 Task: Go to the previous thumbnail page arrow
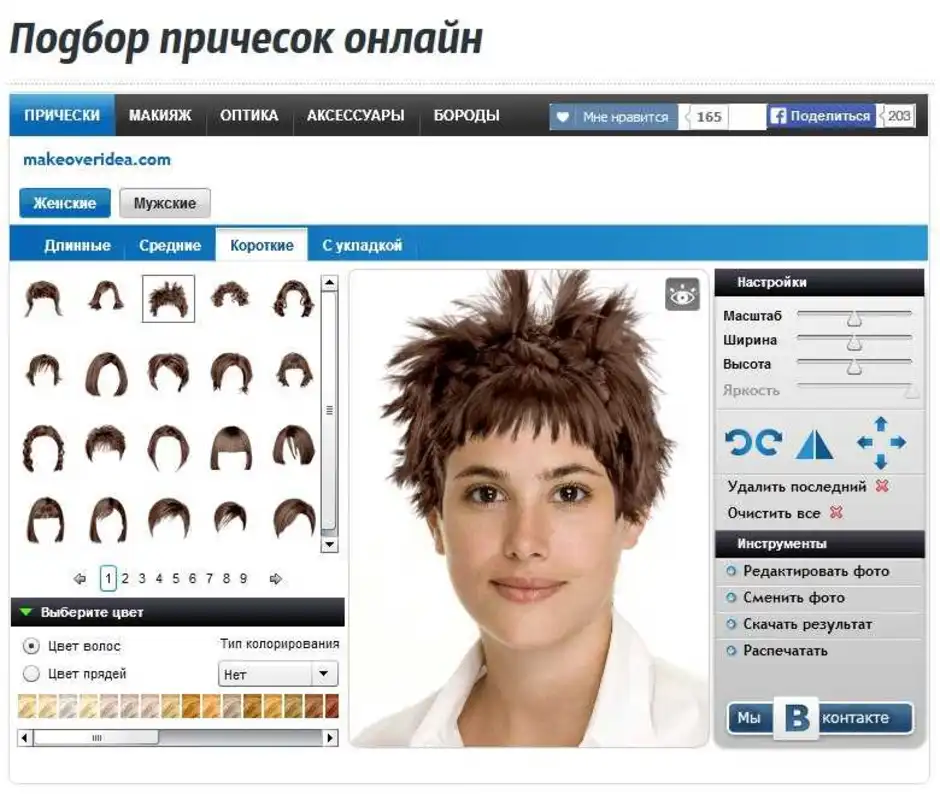point(79,579)
